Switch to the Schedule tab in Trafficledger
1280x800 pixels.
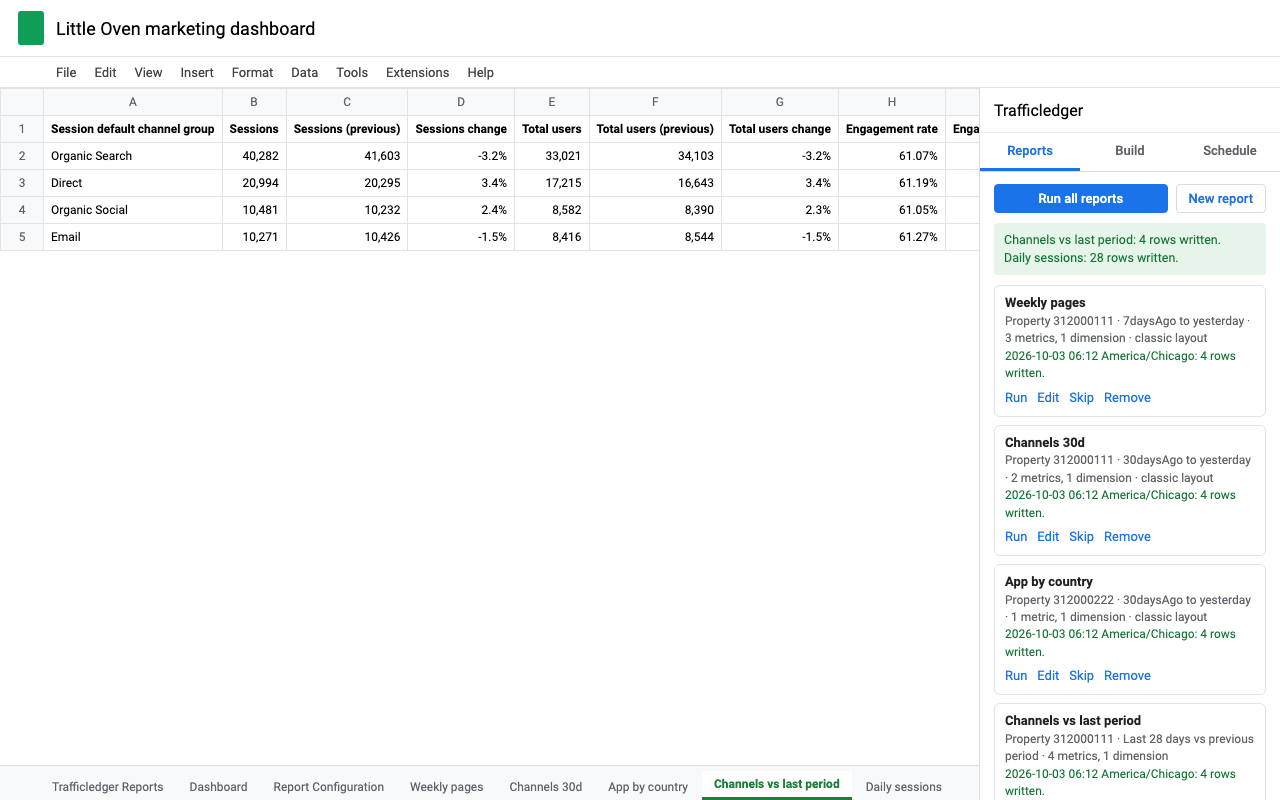pos(1230,151)
